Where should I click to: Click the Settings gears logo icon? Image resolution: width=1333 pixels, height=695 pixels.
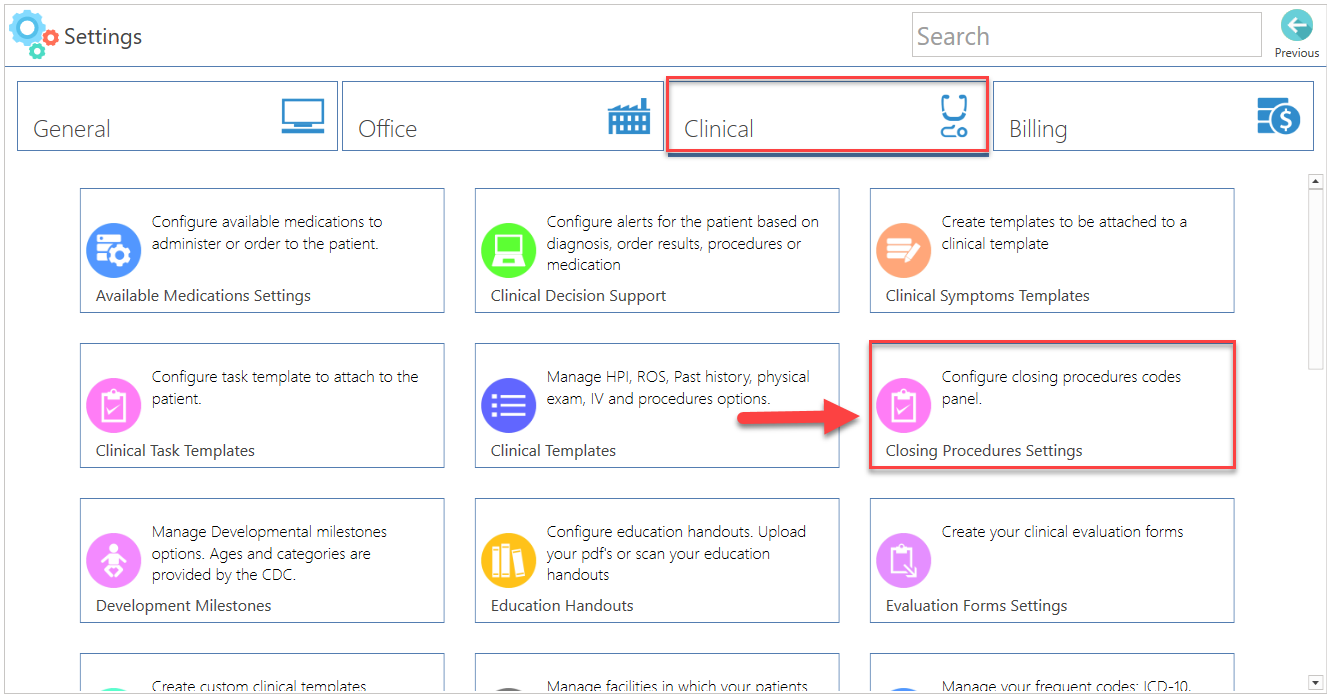pyautogui.click(x=34, y=35)
